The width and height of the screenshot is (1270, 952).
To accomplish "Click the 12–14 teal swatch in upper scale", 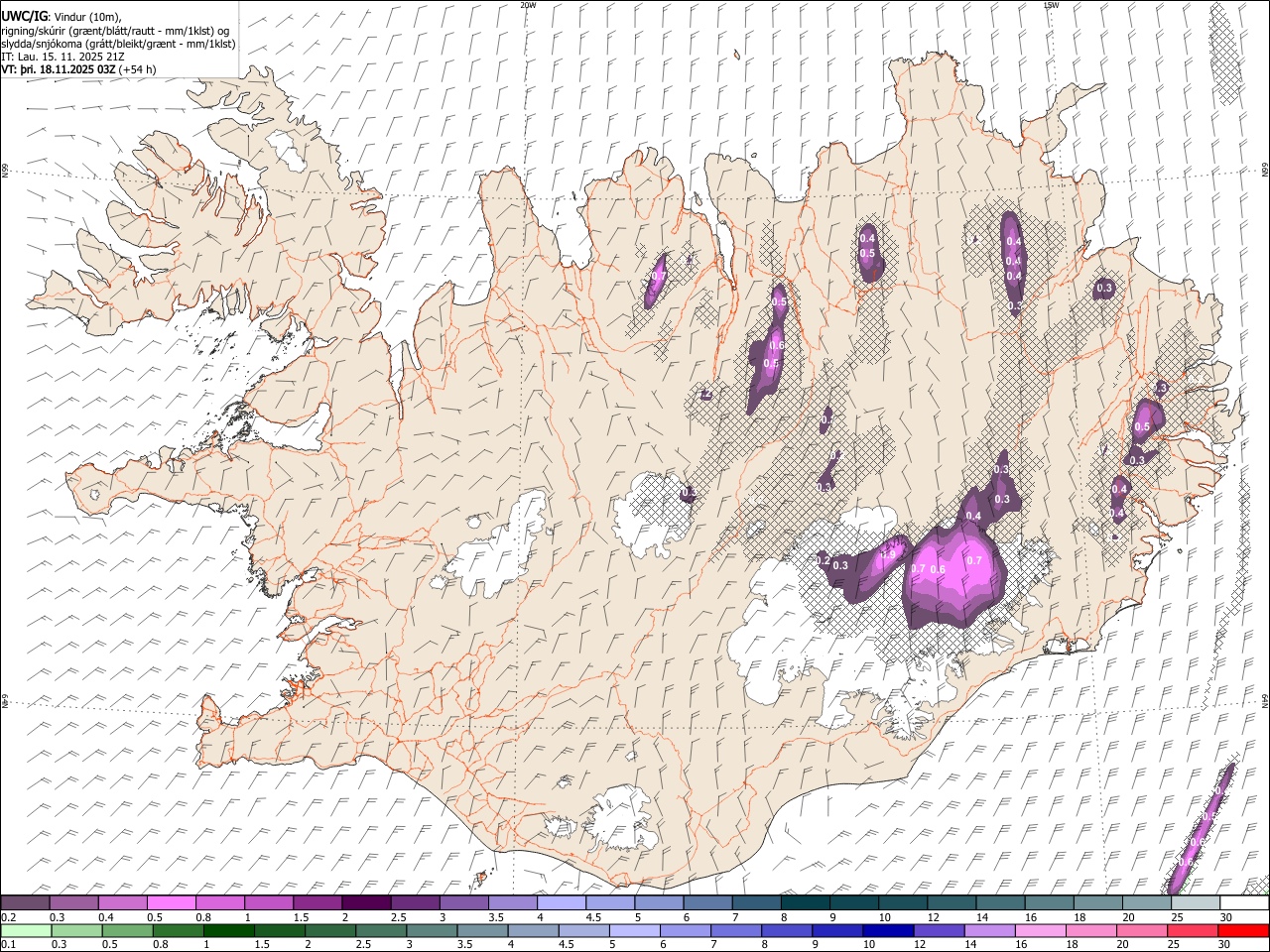I will click(x=952, y=903).
